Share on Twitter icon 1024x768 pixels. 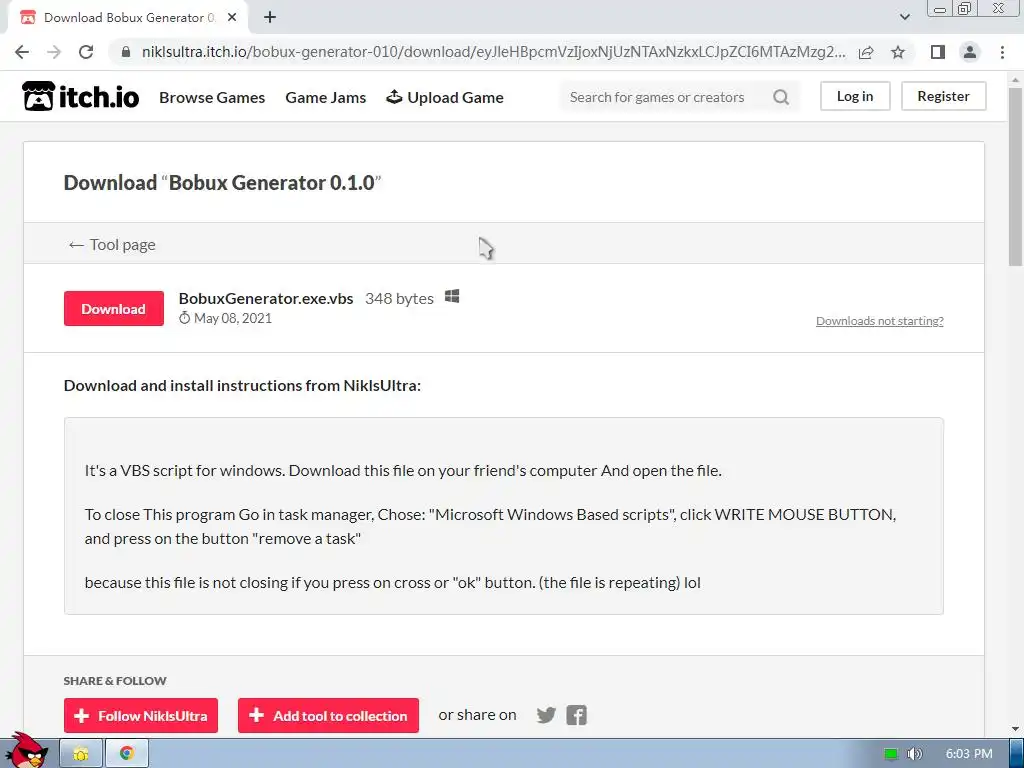pyautogui.click(x=546, y=715)
